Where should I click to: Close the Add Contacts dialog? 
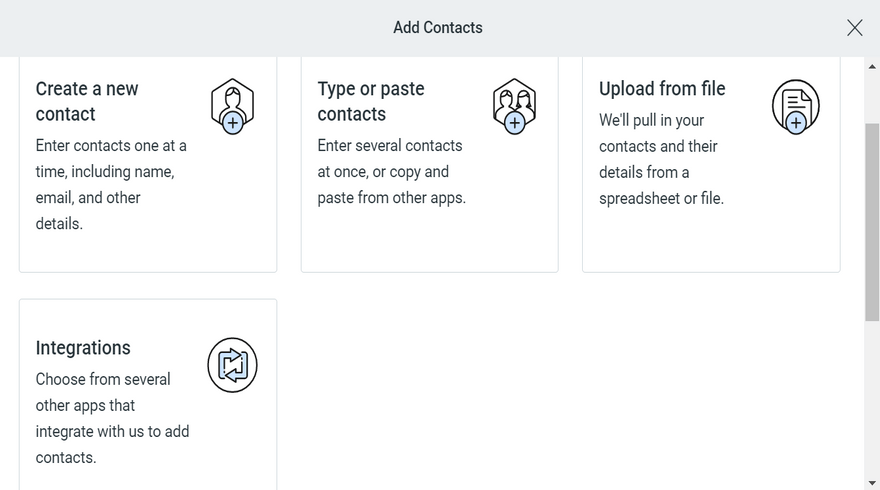click(x=854, y=28)
